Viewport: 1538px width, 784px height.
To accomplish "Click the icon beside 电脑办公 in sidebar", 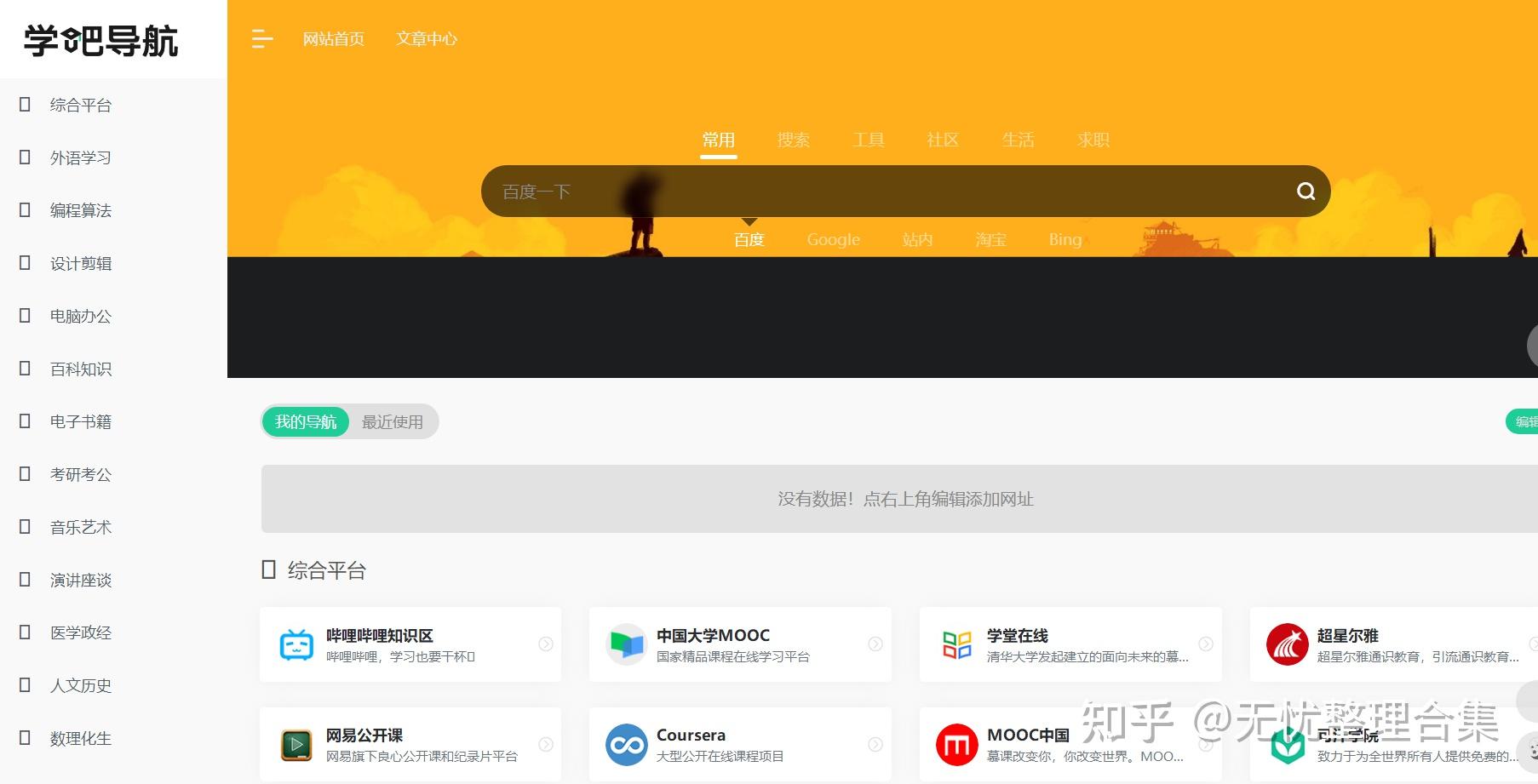I will (x=25, y=315).
